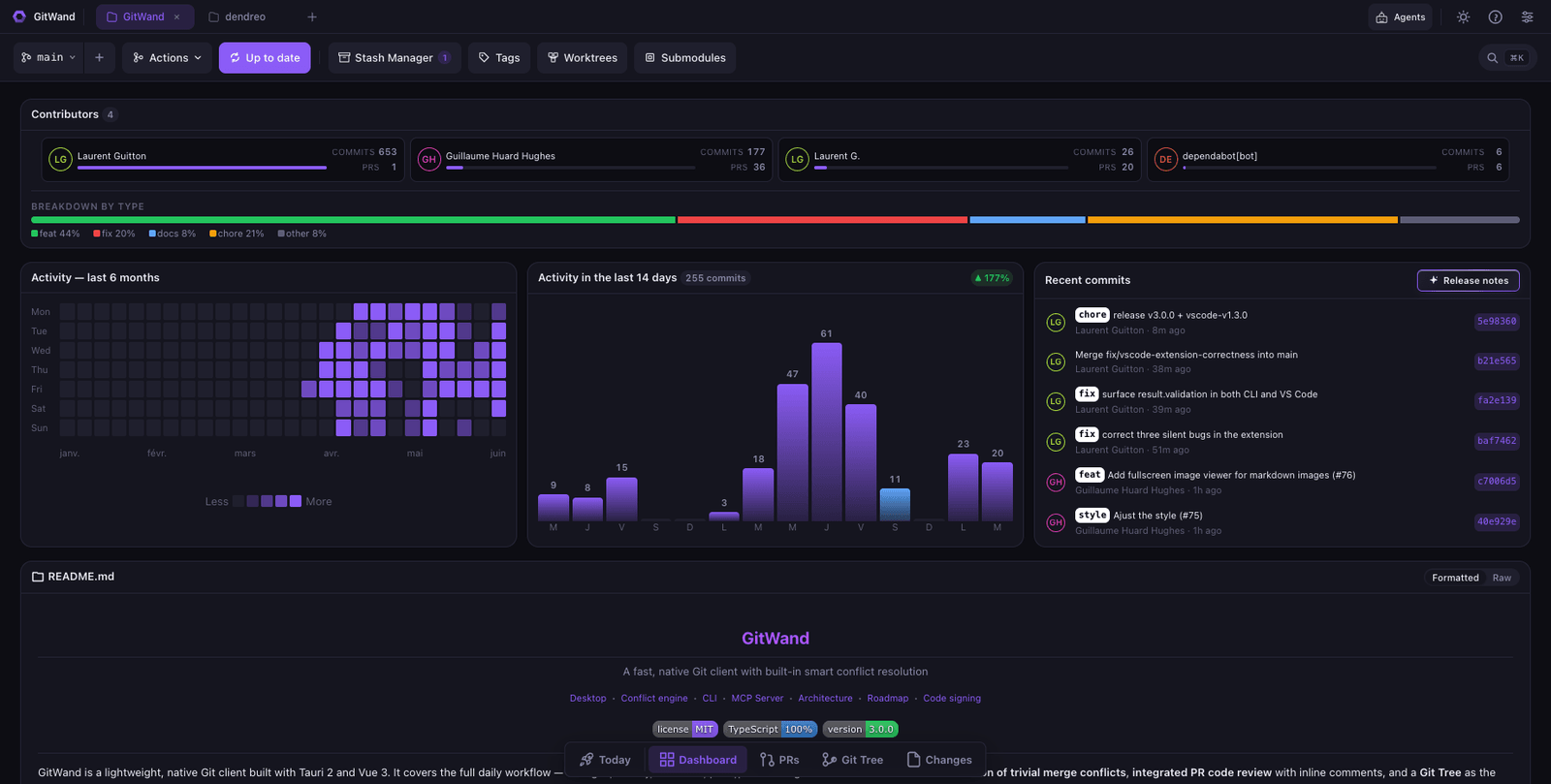Open commit hash 5e98360
The image size is (1551, 784).
click(x=1497, y=321)
